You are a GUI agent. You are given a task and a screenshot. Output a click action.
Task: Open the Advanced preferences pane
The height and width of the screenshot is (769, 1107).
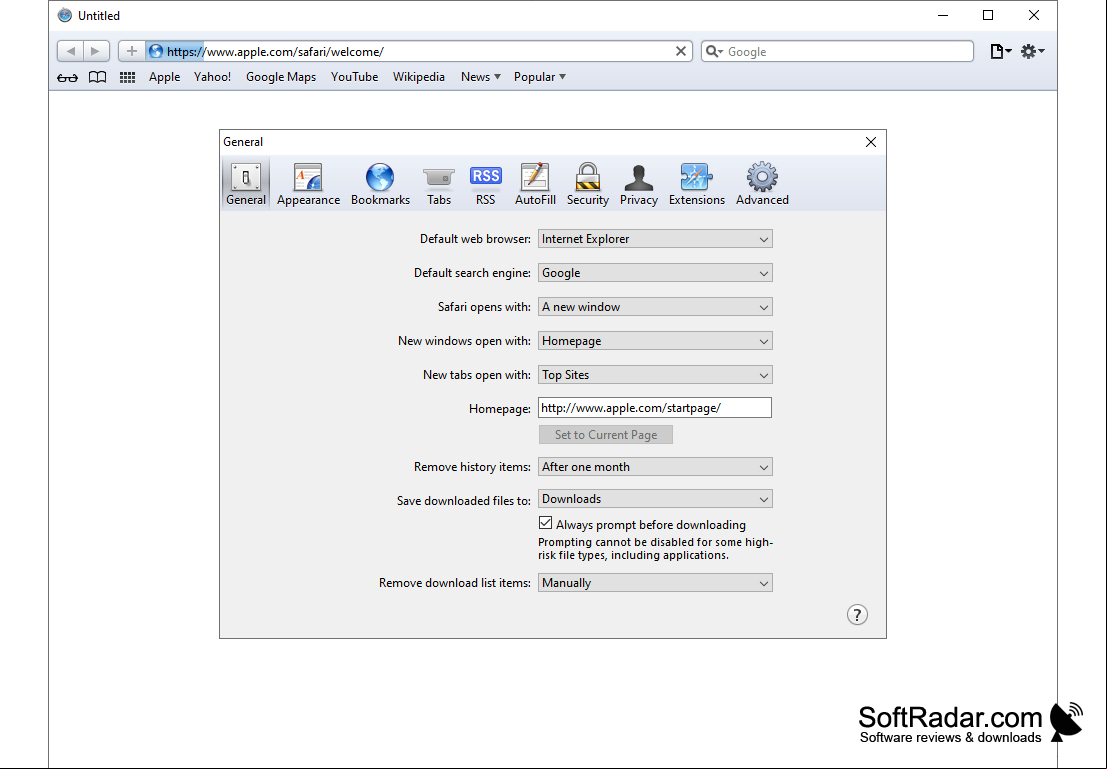762,184
